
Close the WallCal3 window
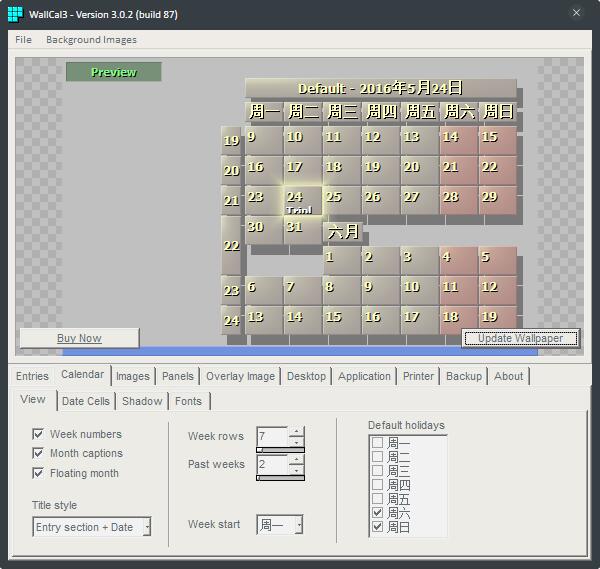pyautogui.click(x=576, y=13)
